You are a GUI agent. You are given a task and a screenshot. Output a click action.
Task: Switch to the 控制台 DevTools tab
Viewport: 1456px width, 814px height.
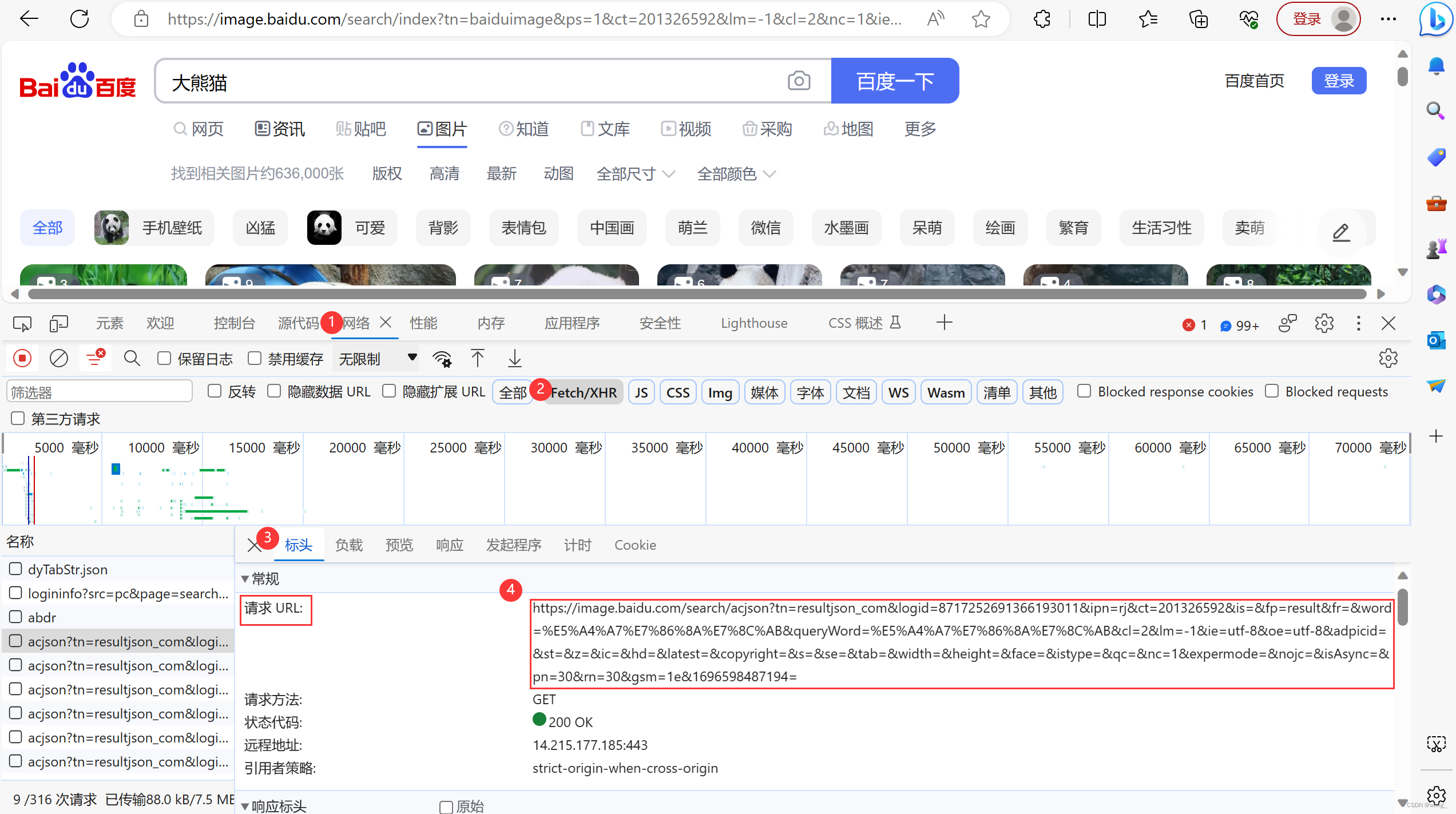234,323
